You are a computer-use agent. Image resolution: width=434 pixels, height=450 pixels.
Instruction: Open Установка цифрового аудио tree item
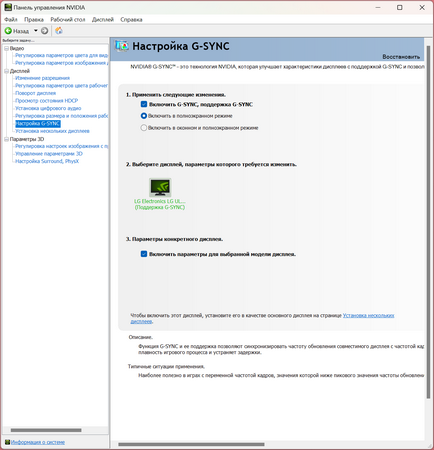pos(48,108)
